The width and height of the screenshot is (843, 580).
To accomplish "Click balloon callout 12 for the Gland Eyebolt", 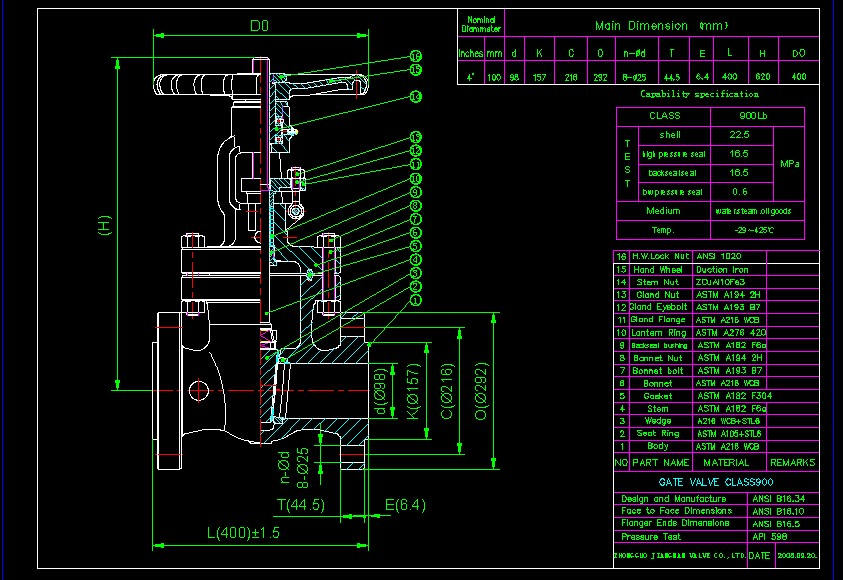I will [415, 151].
